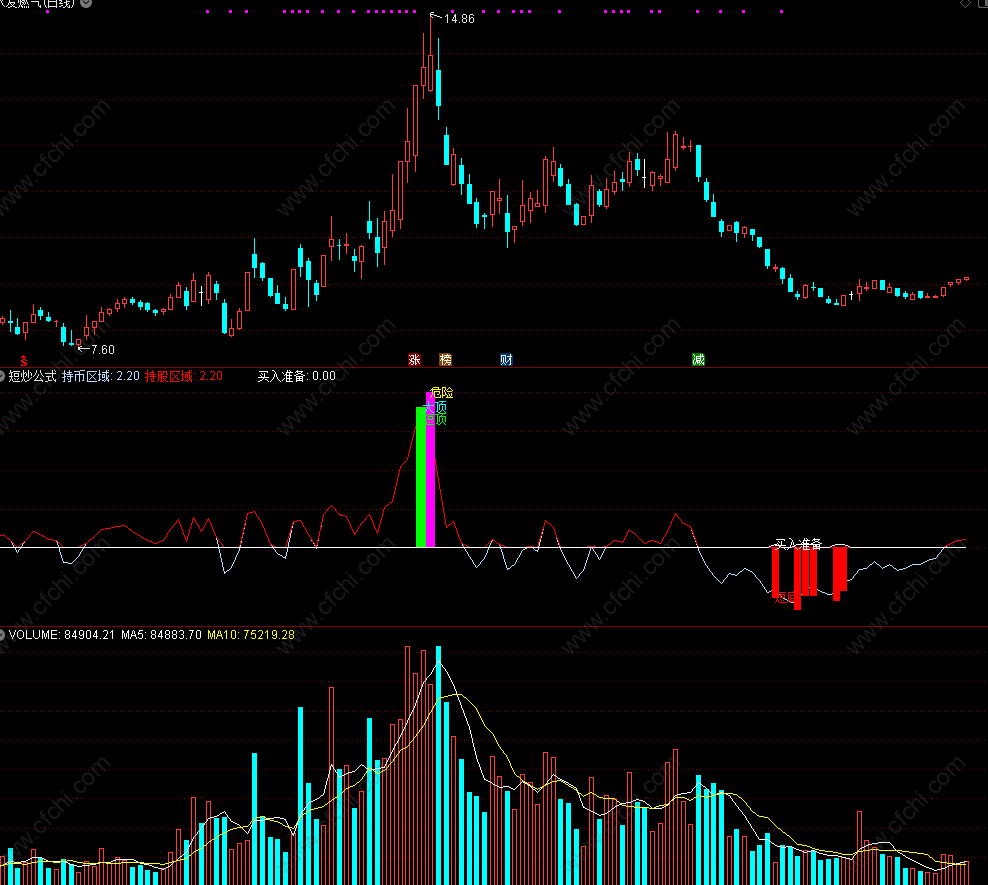This screenshot has width=988, height=885.
Task: Click the red $ marker below the candles
Action: pos(24,361)
